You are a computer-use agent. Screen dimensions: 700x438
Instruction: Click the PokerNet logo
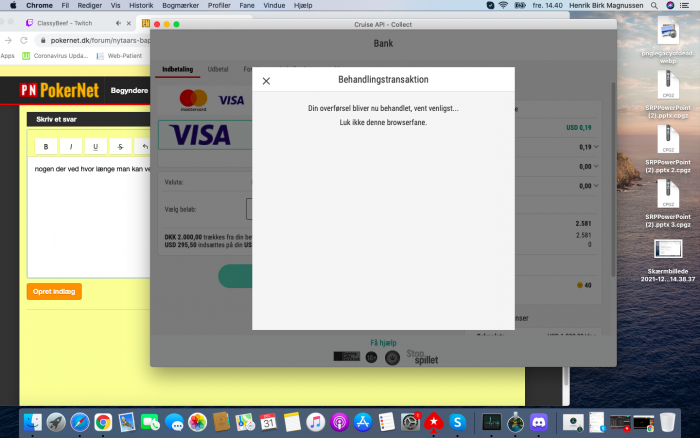click(x=59, y=91)
